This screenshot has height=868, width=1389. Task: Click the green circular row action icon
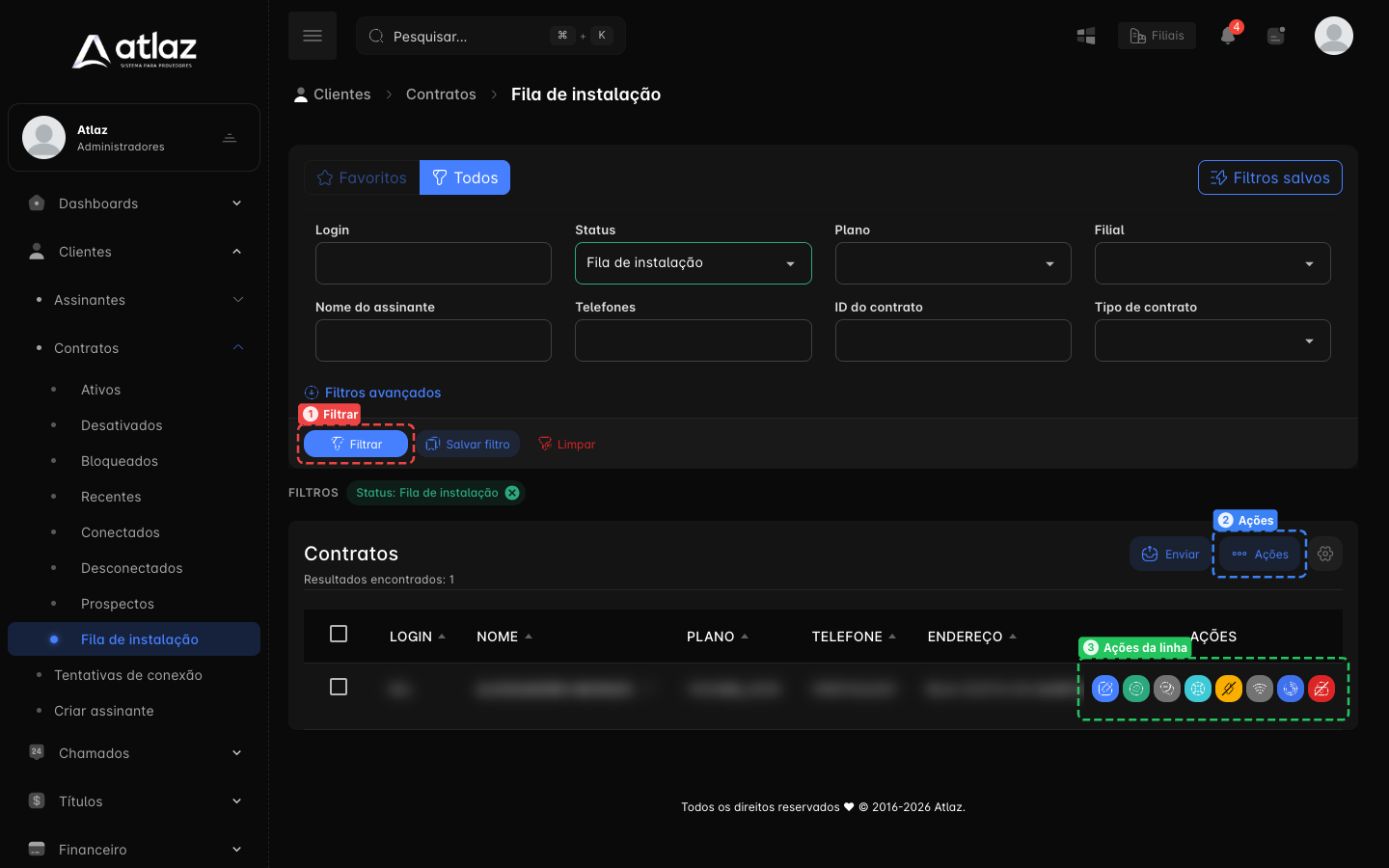[x=1136, y=689]
